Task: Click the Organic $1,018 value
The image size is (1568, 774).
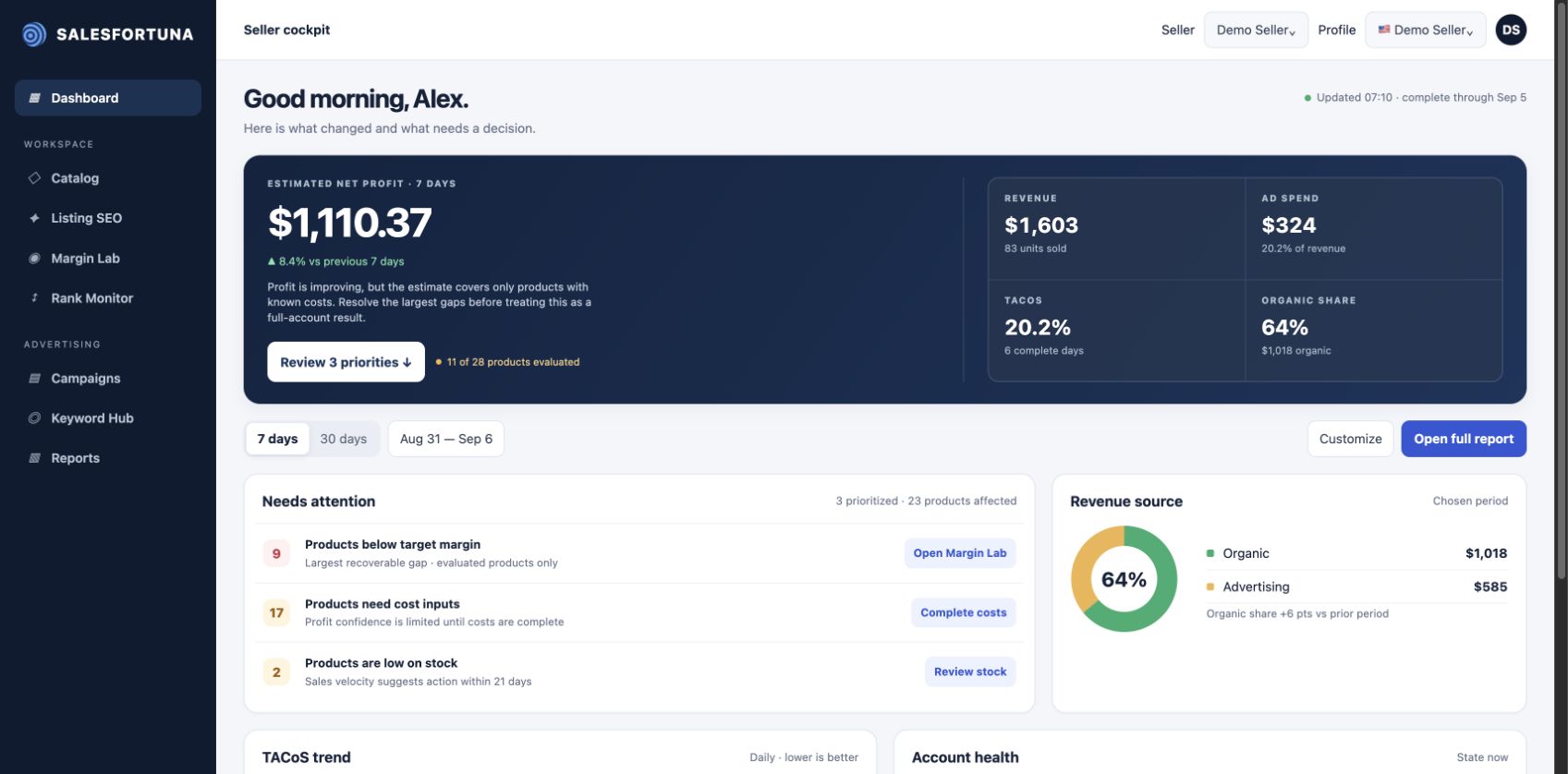Action: (x=1486, y=553)
